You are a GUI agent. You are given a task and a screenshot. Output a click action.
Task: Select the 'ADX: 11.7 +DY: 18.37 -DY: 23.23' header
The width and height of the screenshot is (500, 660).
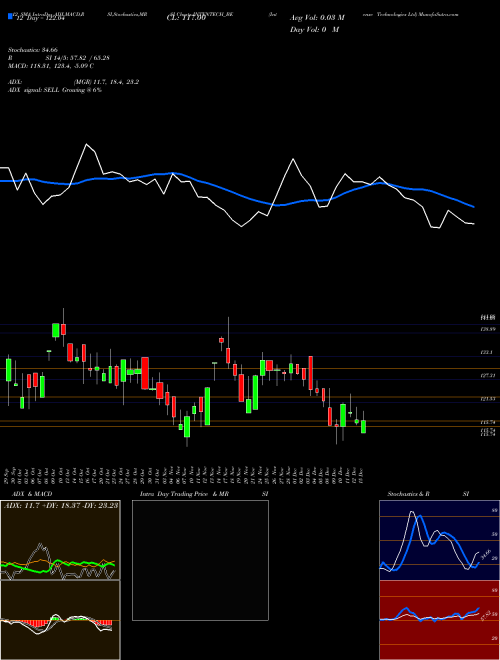pos(61,505)
